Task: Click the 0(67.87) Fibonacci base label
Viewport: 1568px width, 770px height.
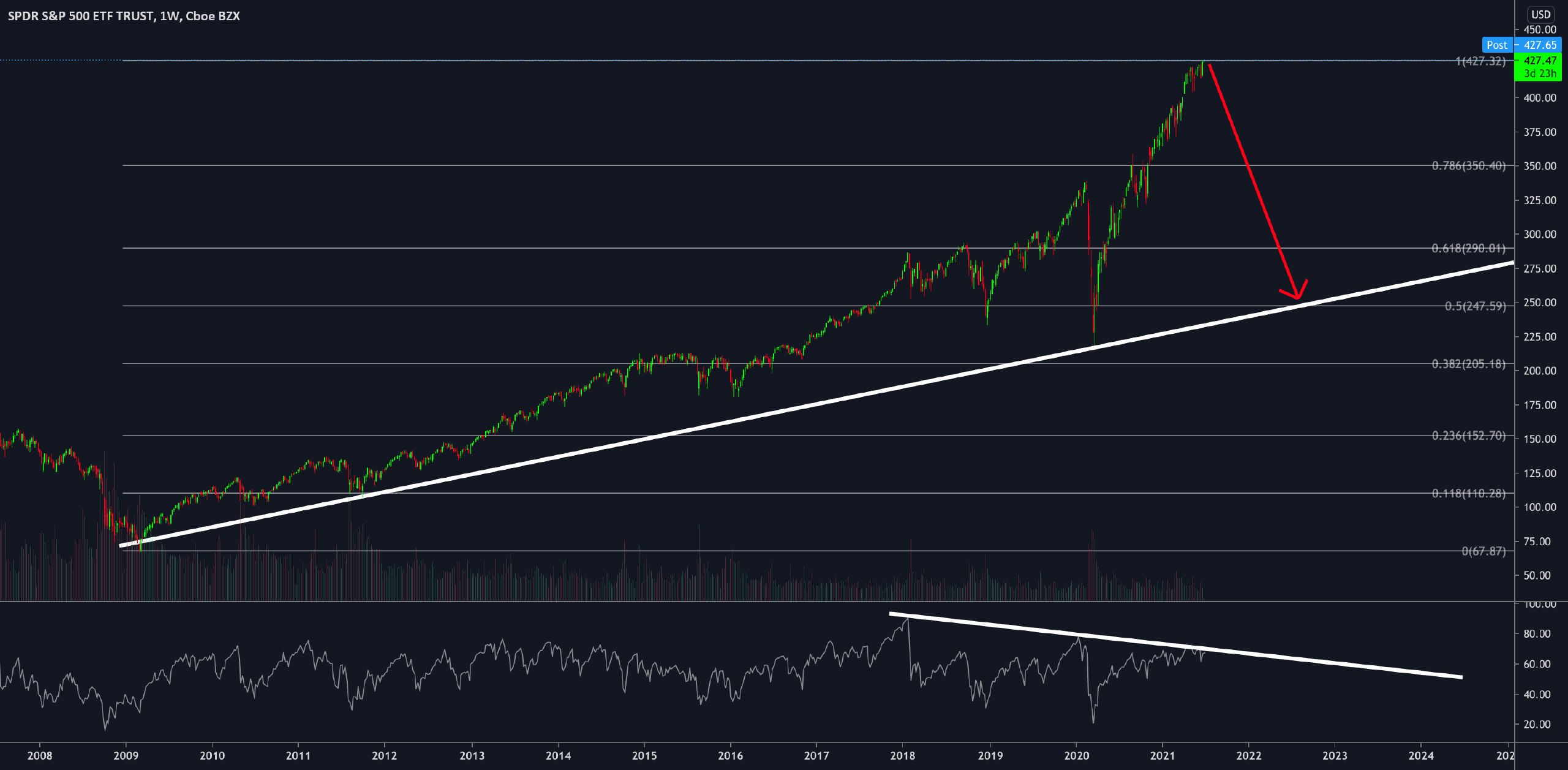Action: pyautogui.click(x=1483, y=551)
